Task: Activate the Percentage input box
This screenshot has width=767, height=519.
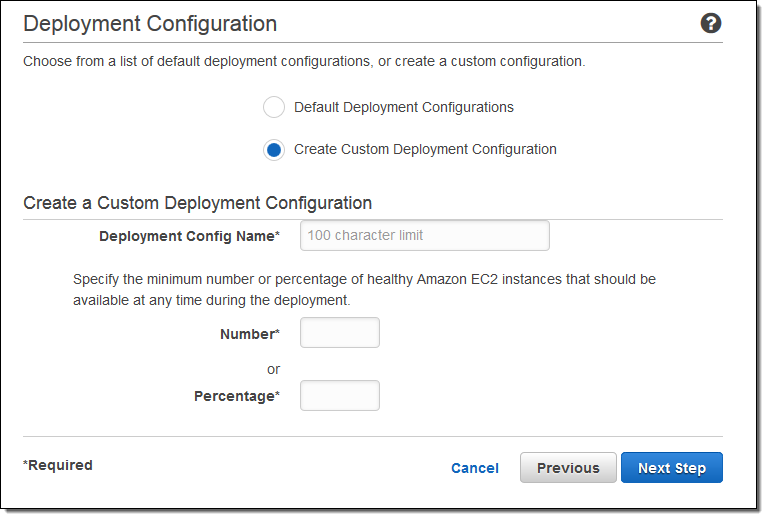Action: [x=340, y=396]
